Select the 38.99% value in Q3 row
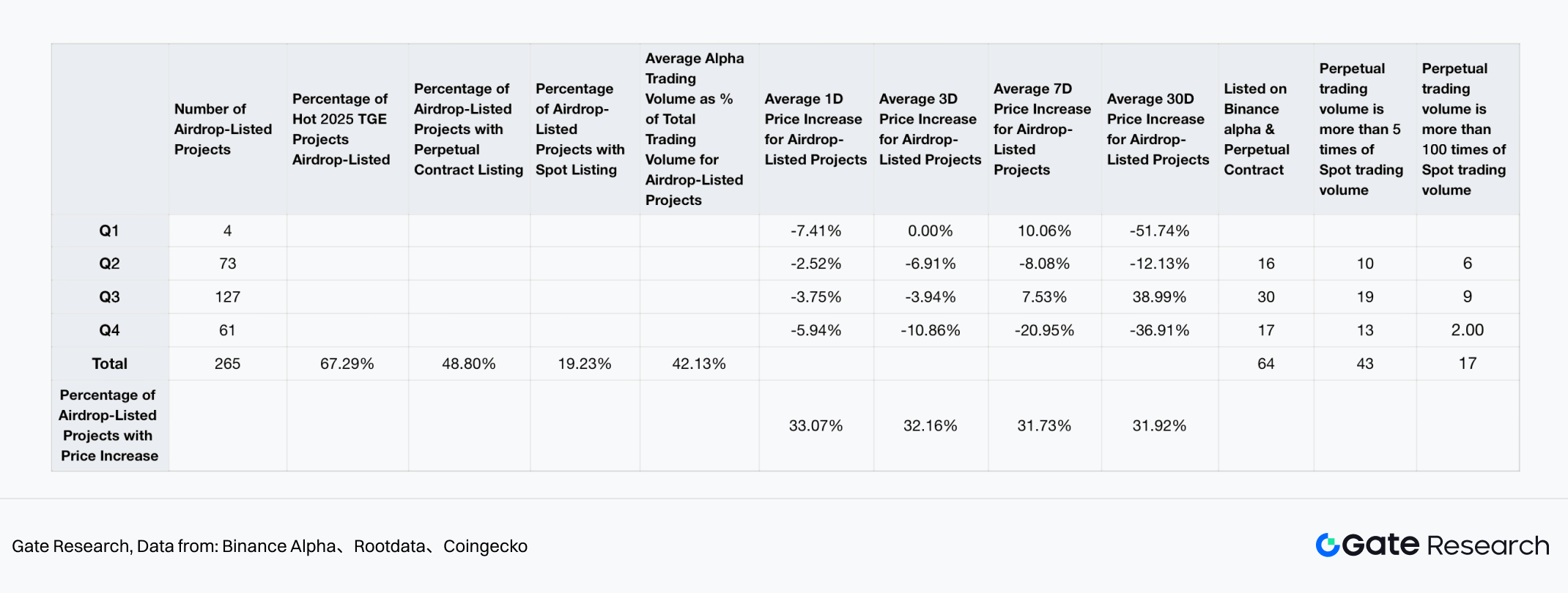 (x=1159, y=297)
